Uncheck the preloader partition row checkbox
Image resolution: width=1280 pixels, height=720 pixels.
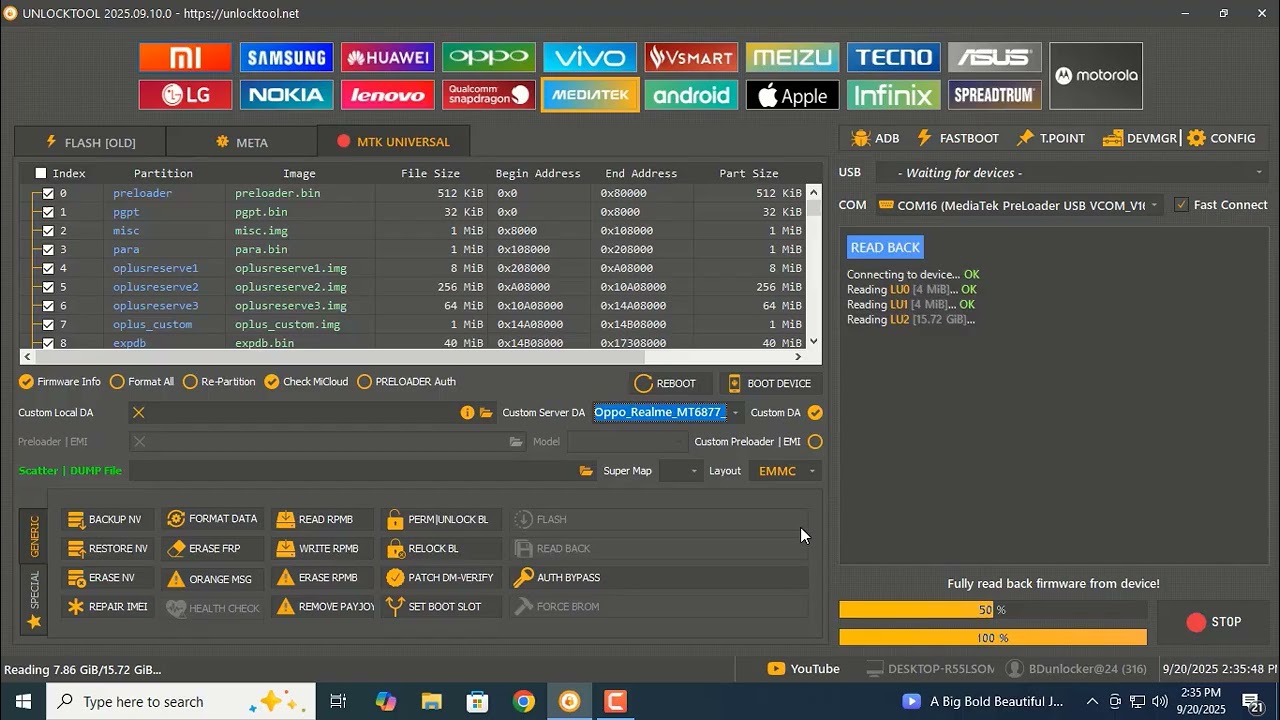click(48, 193)
